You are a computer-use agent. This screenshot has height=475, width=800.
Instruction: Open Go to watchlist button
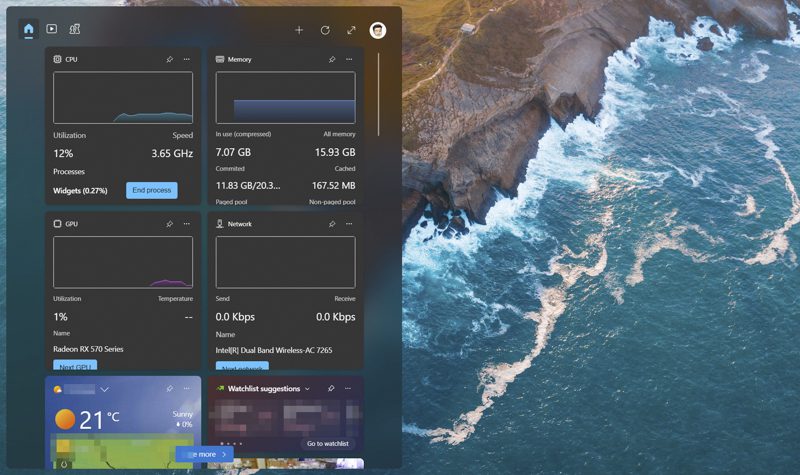coord(328,443)
